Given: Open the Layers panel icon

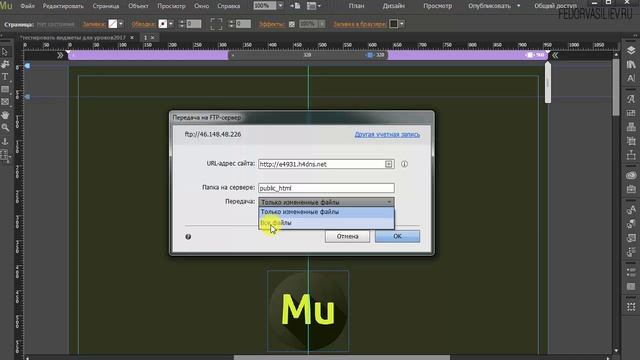Looking at the screenshot, I should (x=631, y=51).
